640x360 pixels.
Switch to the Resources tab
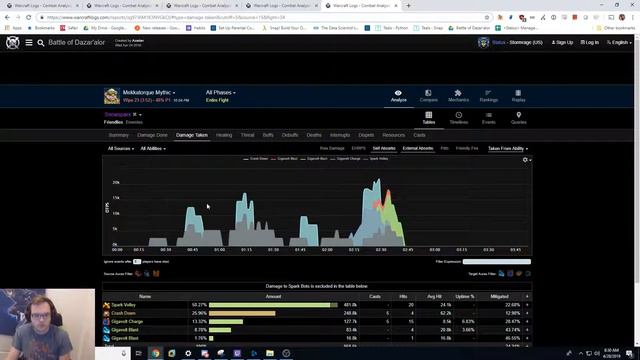[x=393, y=135]
